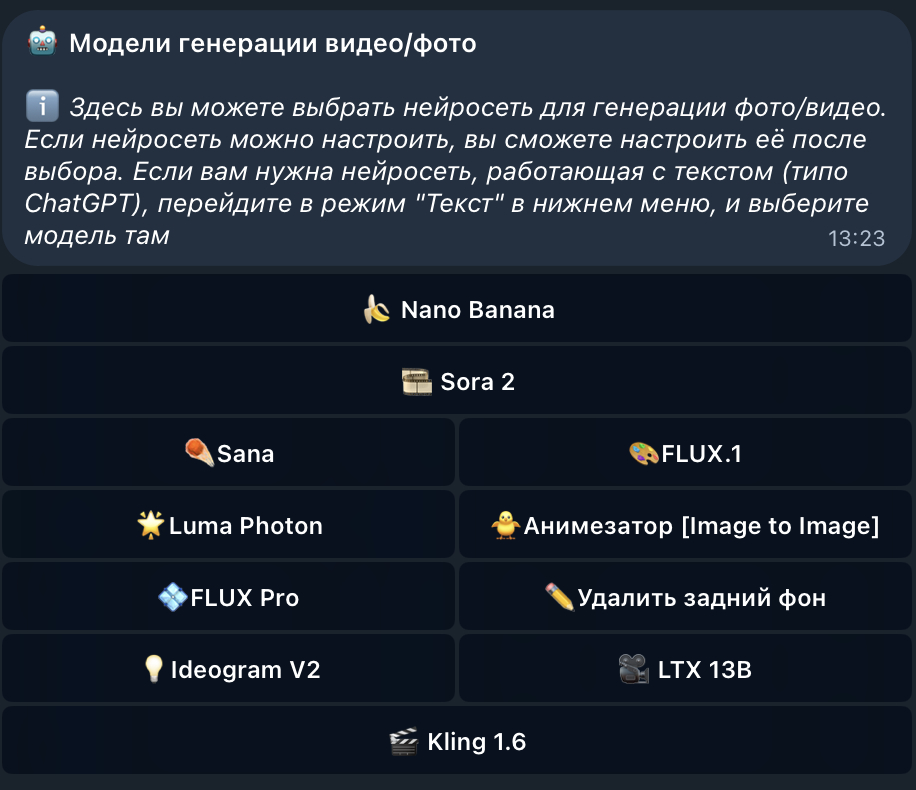Click the Sora 2 clapper icon
This screenshot has height=790, width=916.
click(415, 382)
